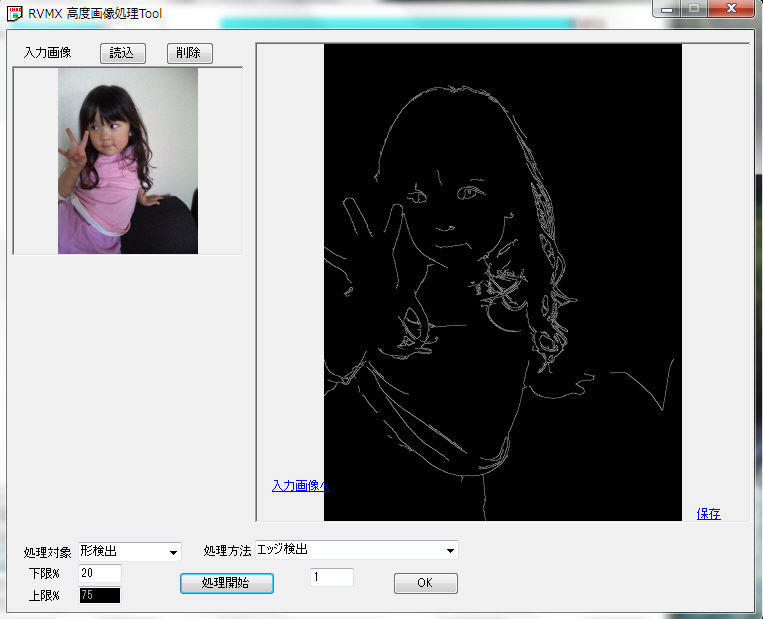Screen dimensions: 763x619
Task: Click the 処理方法 label text
Action: click(227, 551)
